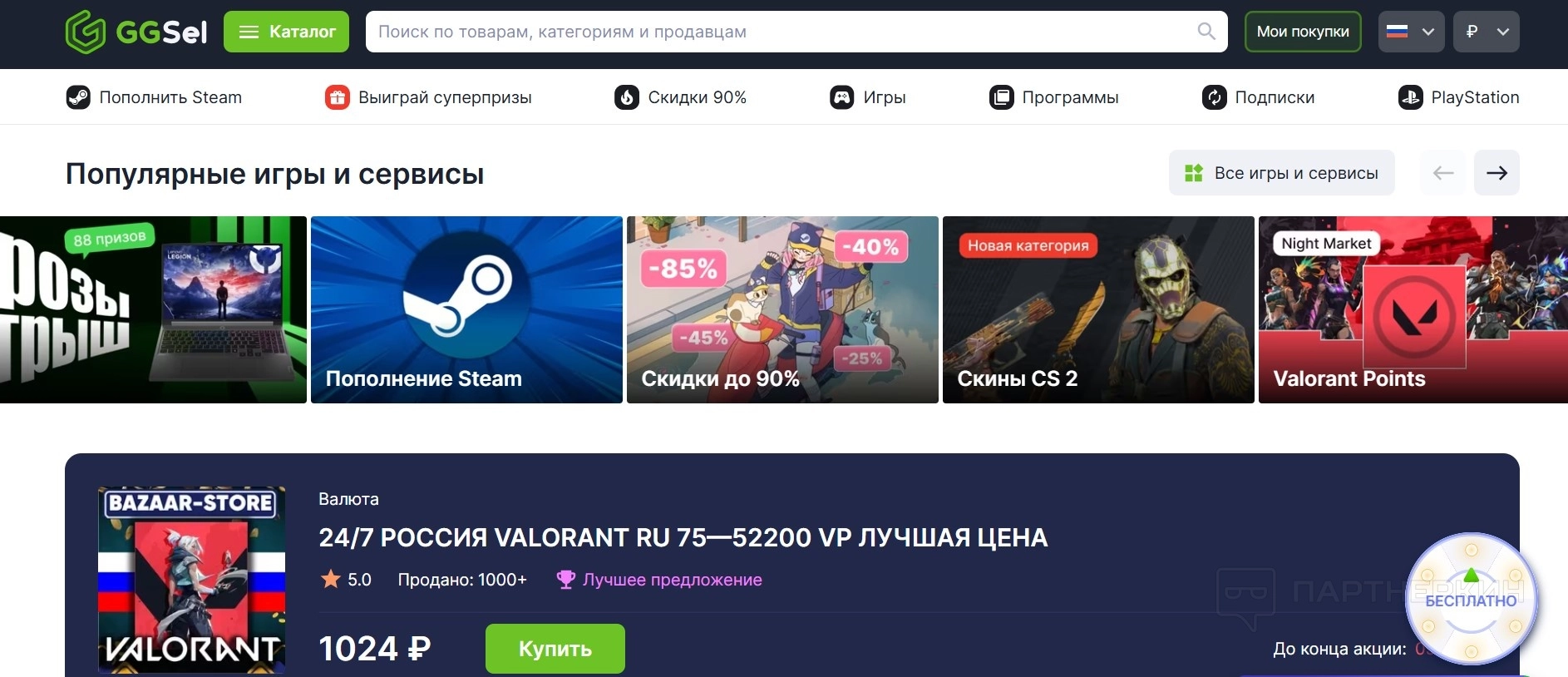Image resolution: width=1568 pixels, height=677 pixels.
Task: Spin the БЕСПЛАТНО prize wheel widget
Action: [1471, 600]
